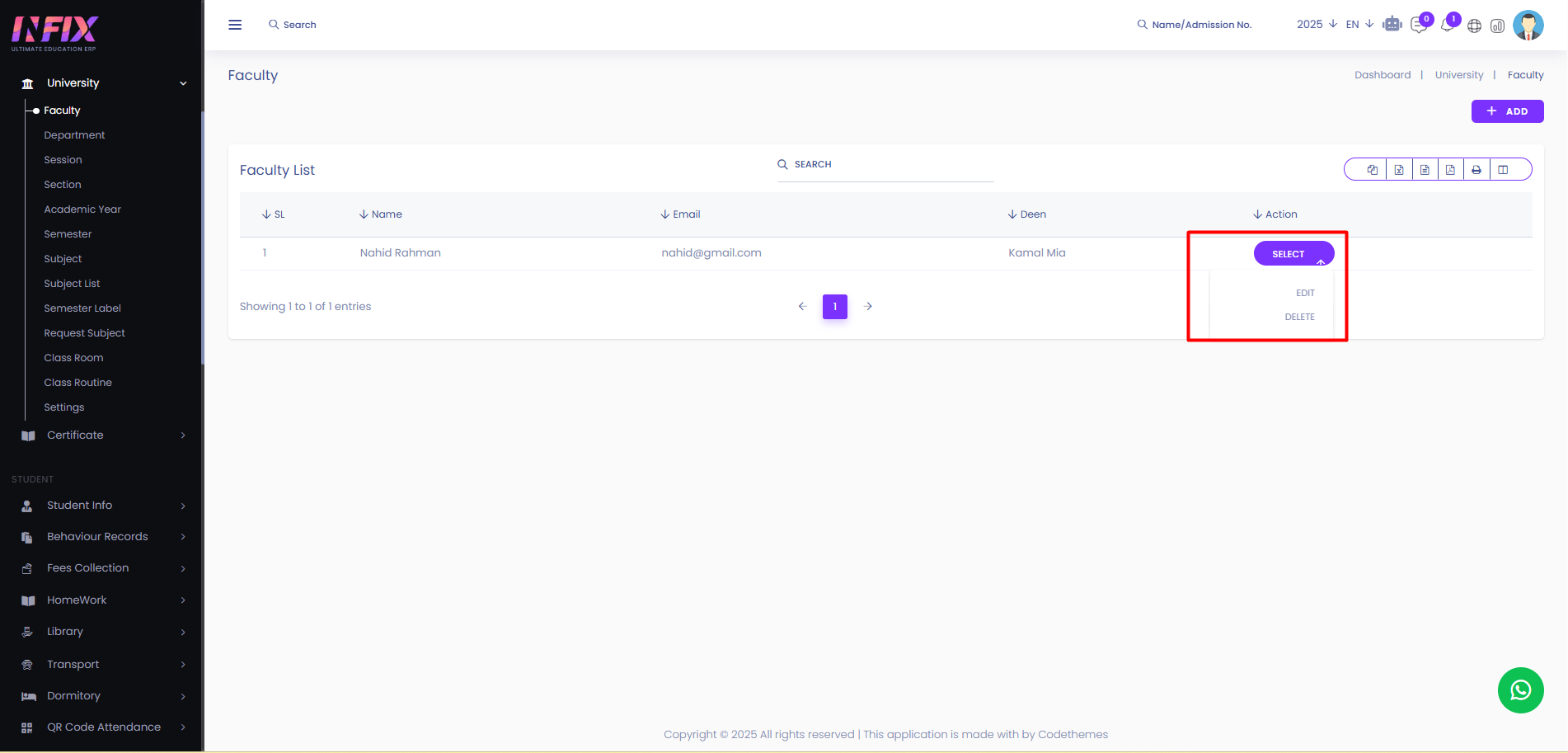Open Subject List in sidebar
Screen dimensions: 1568x753
coord(72,284)
